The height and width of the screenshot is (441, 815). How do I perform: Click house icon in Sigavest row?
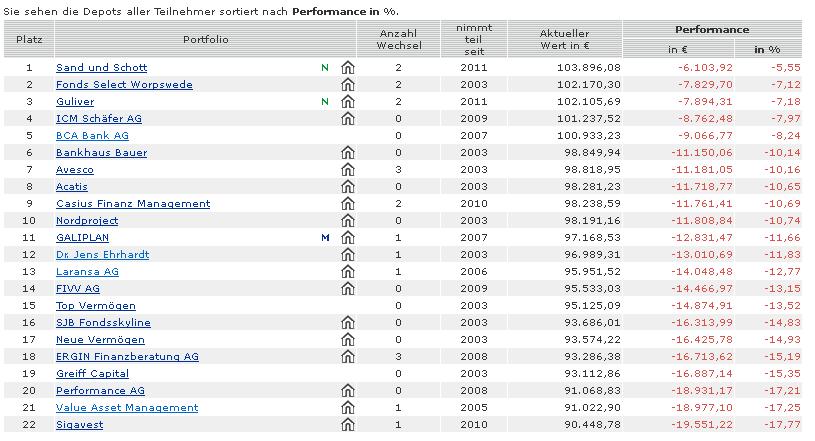point(348,425)
